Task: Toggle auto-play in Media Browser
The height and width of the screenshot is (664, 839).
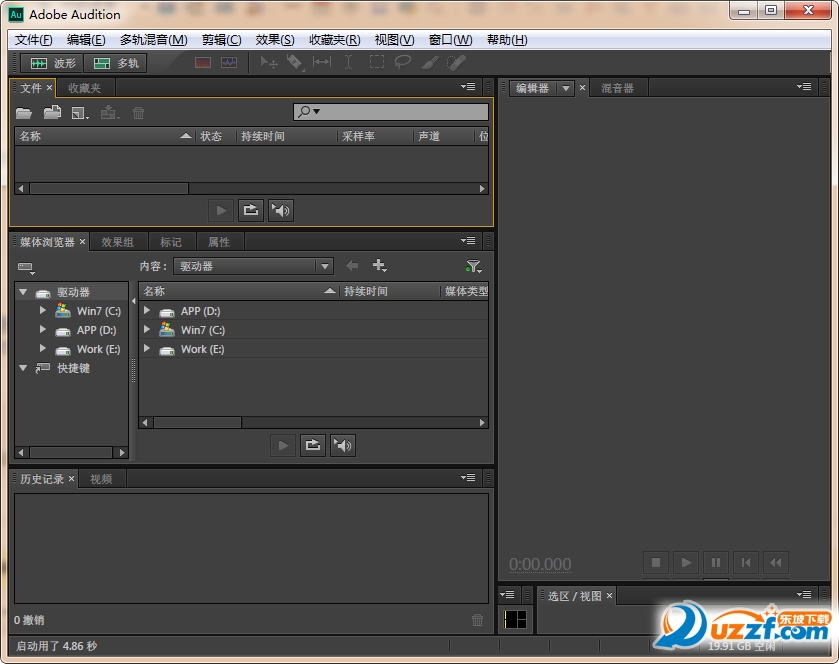Action: 343,445
